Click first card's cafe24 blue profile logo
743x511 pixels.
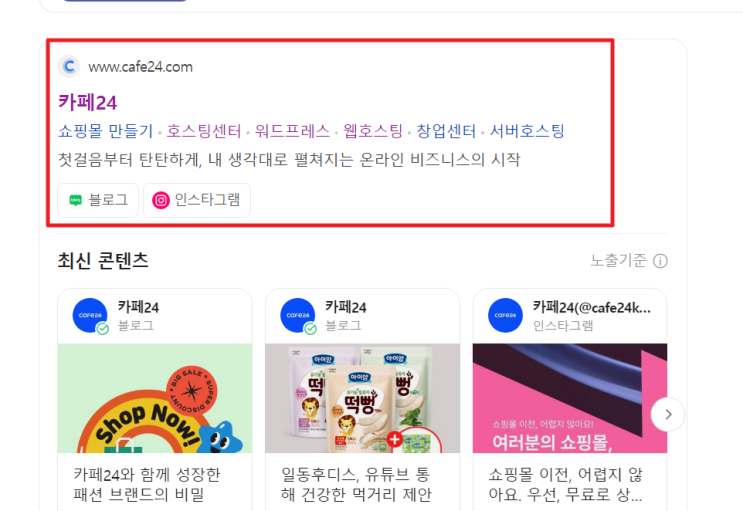pyautogui.click(x=90, y=315)
